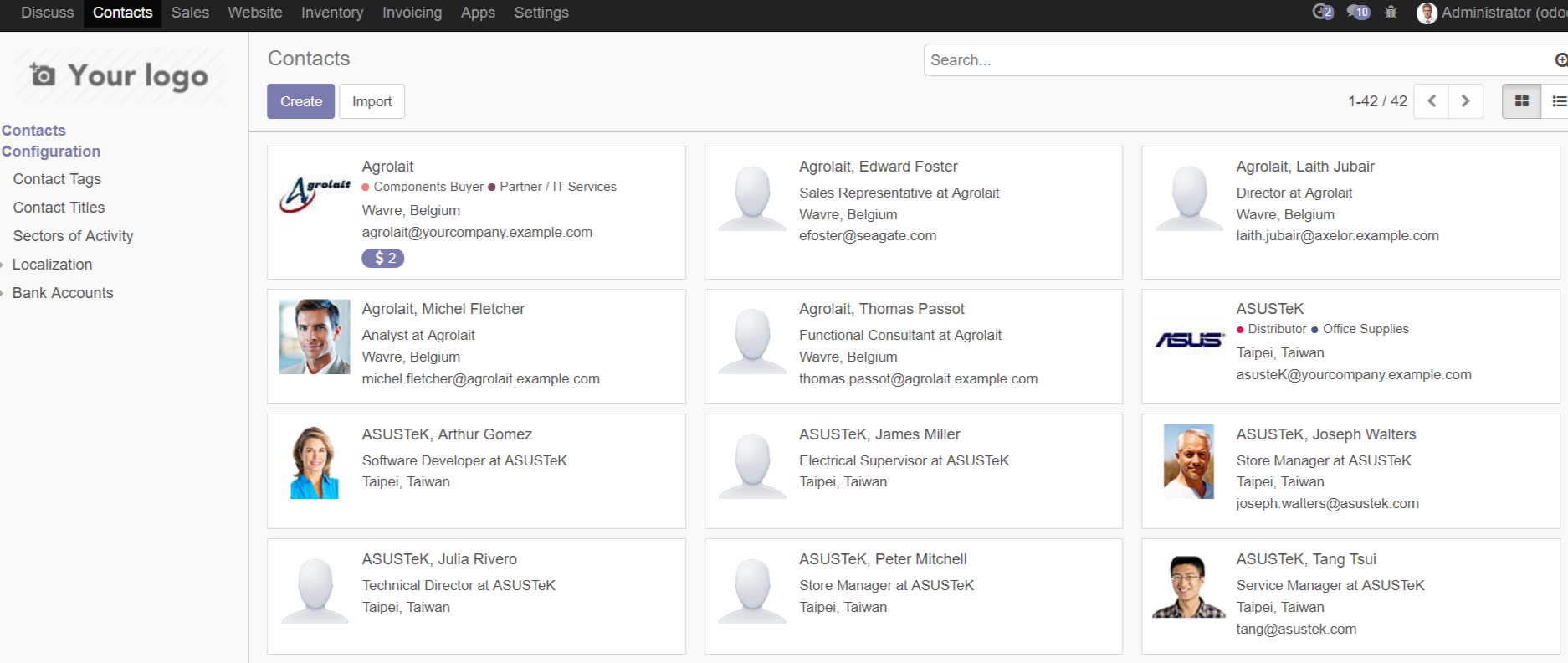Open Agrolait company logo
The height and width of the screenshot is (663, 1568).
pyautogui.click(x=315, y=194)
